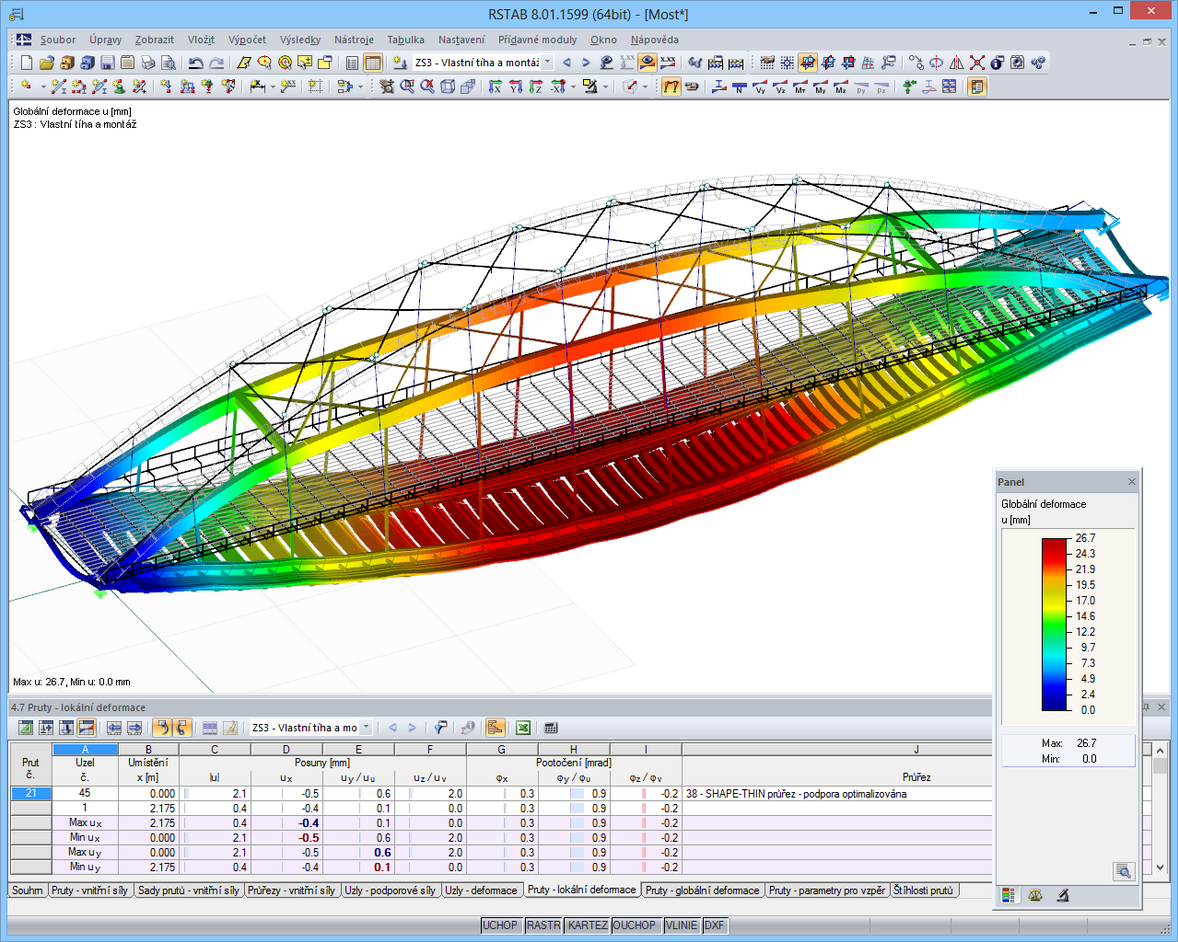Toggle colored relation scales in table
Image resolution: width=1178 pixels, height=942 pixels.
click(x=494, y=728)
